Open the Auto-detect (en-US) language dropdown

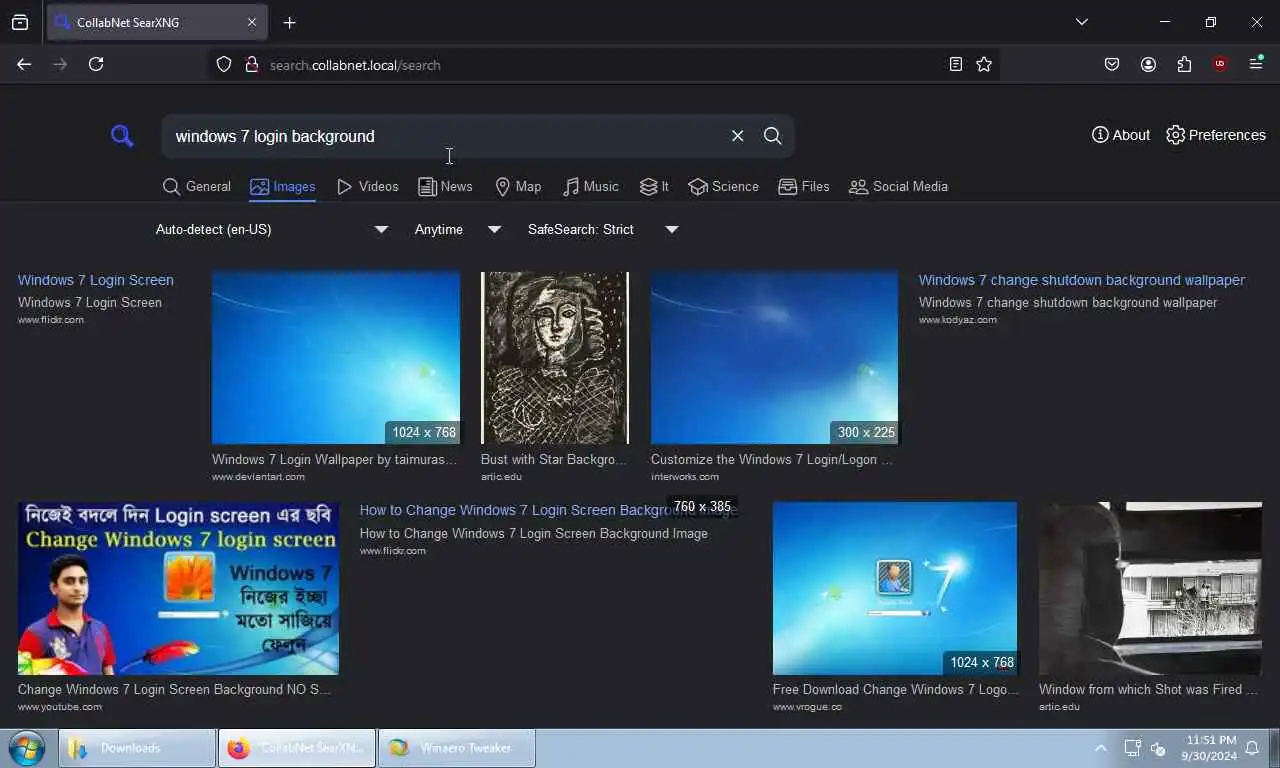click(x=271, y=229)
